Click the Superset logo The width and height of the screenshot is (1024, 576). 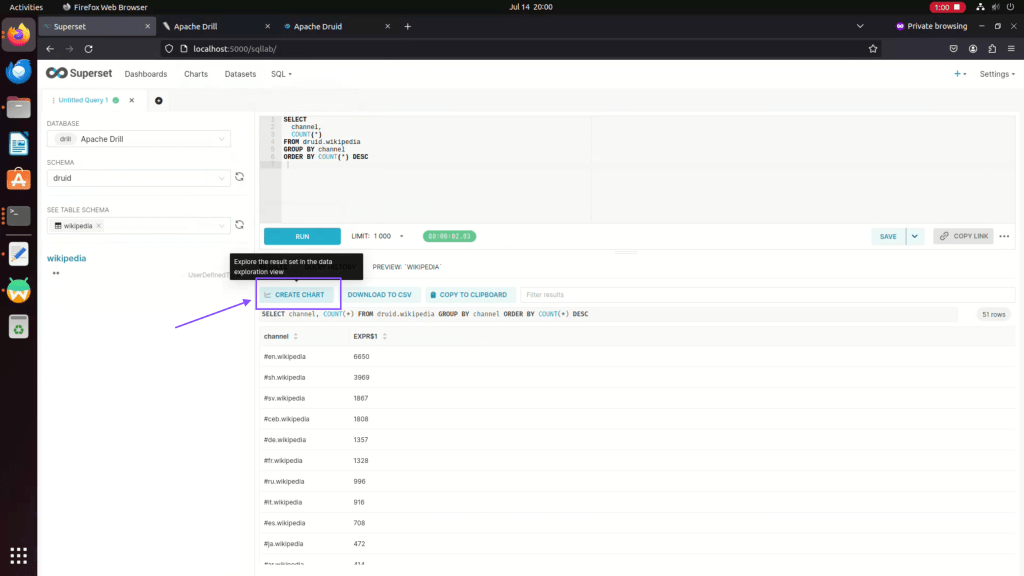tap(79, 73)
